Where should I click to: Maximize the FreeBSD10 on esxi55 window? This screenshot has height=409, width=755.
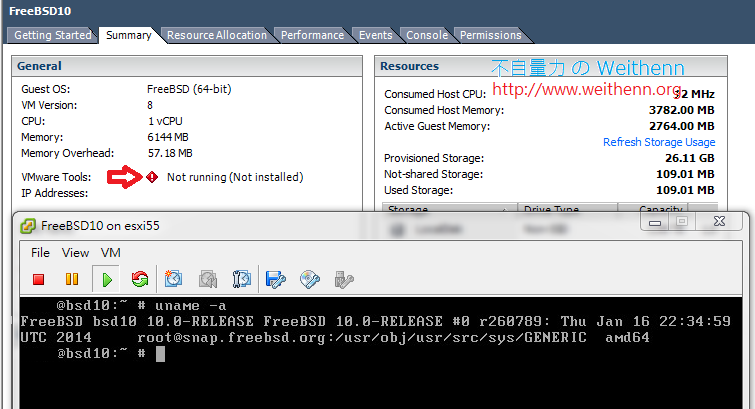tap(682, 222)
